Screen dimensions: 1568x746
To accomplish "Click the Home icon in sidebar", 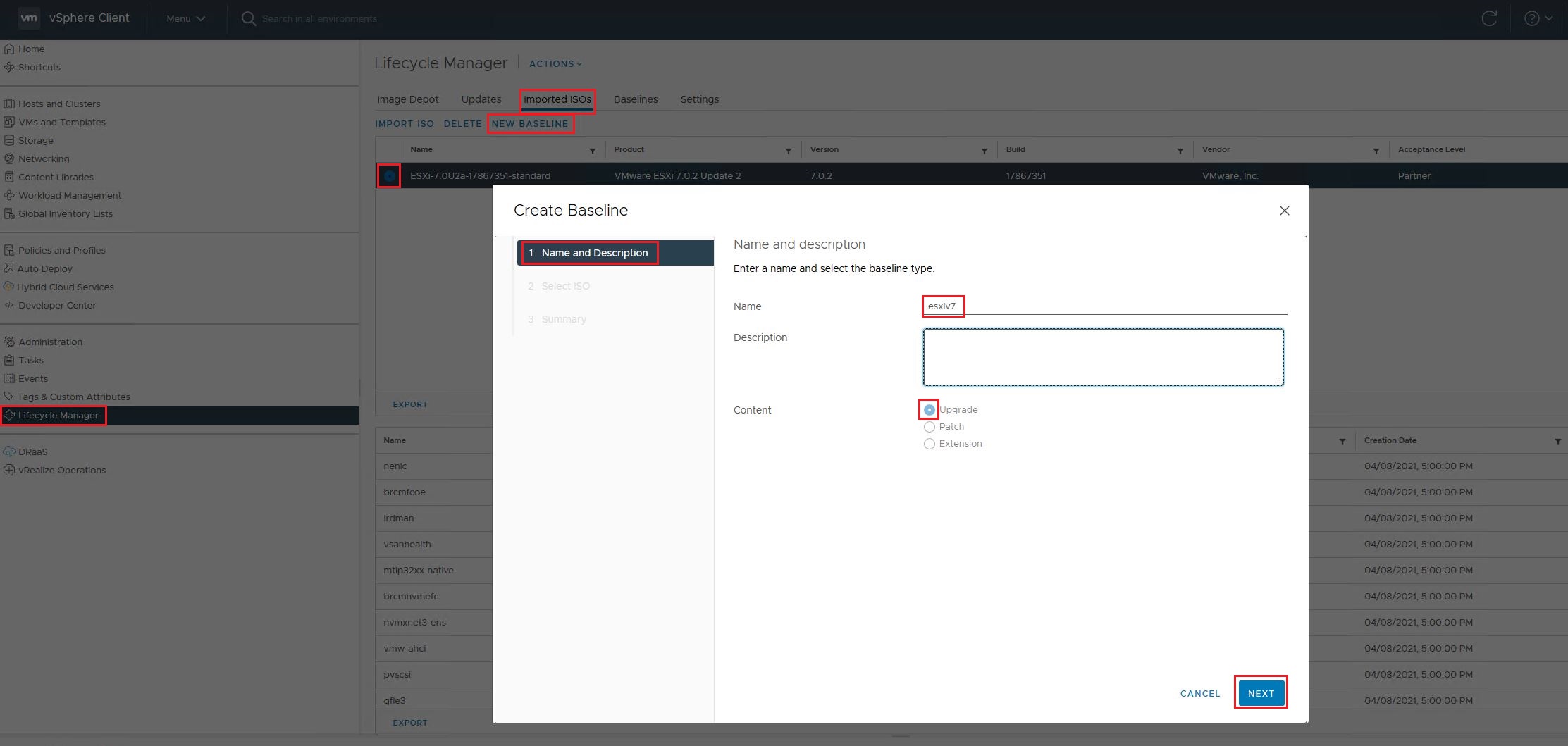I will pos(9,49).
